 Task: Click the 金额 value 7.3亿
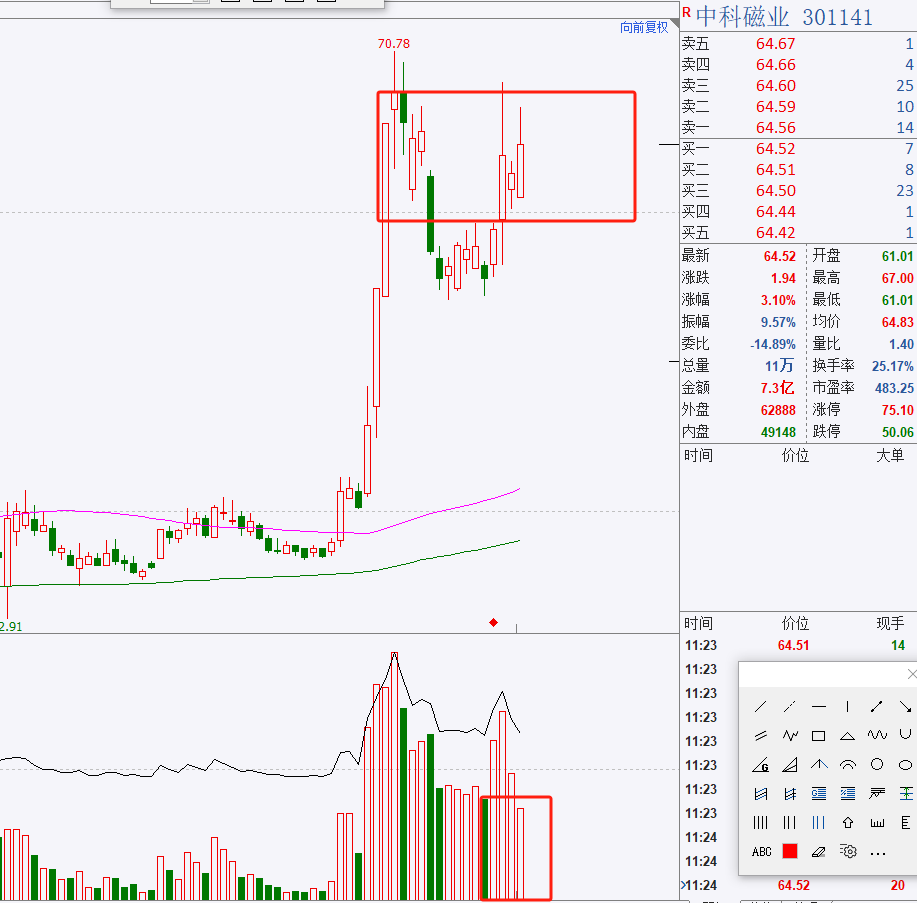[x=777, y=388]
